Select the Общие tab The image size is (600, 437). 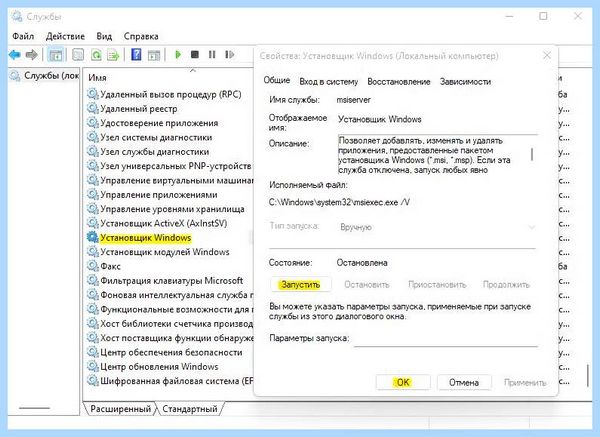coord(277,81)
